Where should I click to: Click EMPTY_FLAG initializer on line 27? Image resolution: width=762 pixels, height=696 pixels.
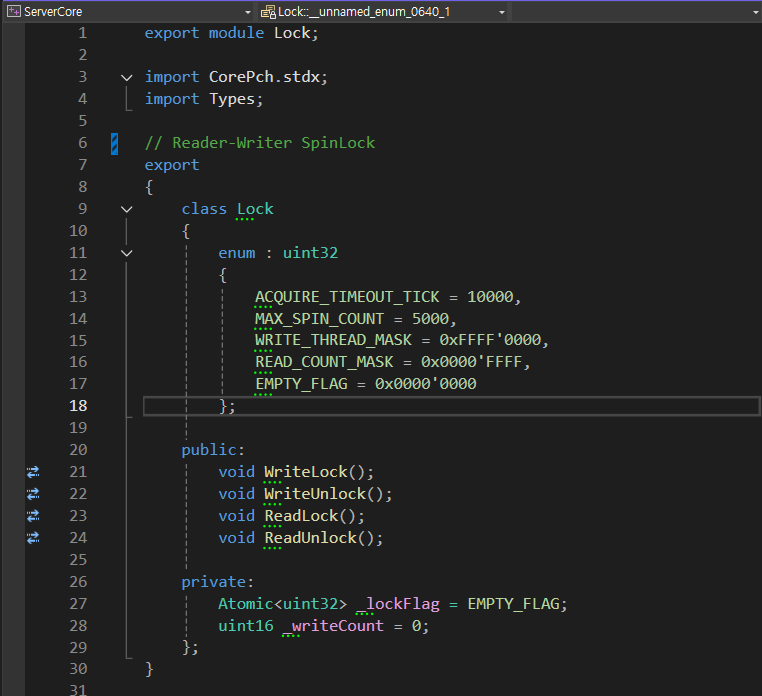514,604
